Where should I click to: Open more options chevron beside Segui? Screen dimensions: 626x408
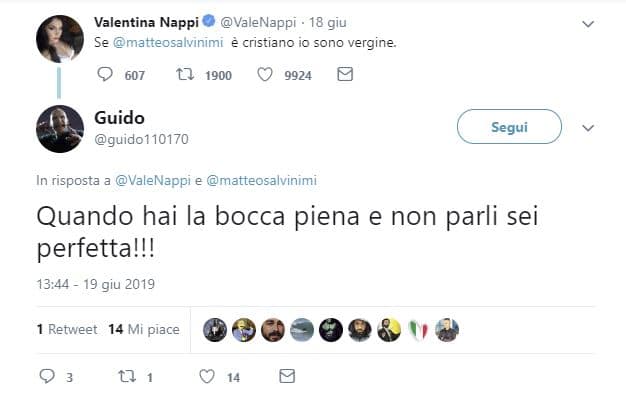click(x=588, y=128)
